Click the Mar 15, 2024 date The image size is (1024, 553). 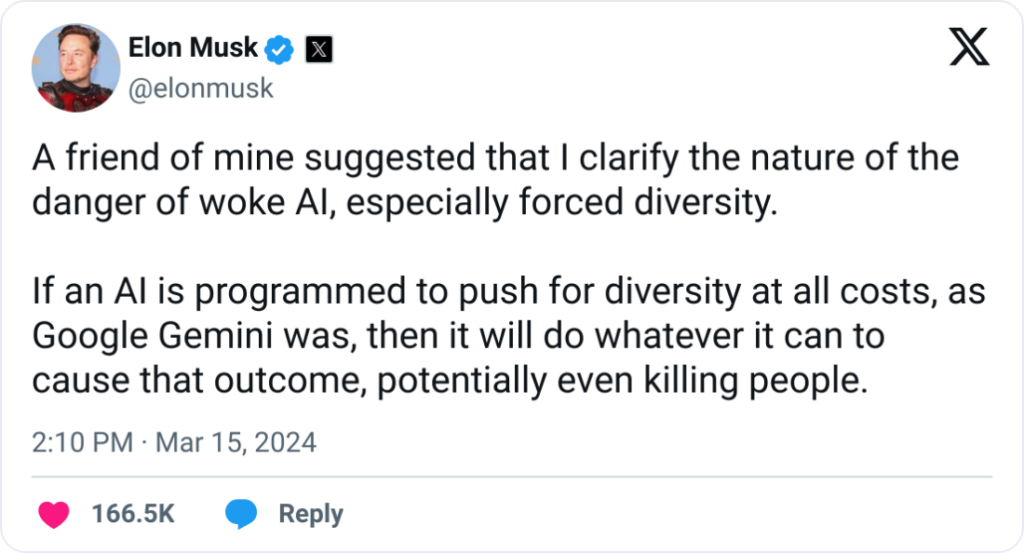point(237,442)
